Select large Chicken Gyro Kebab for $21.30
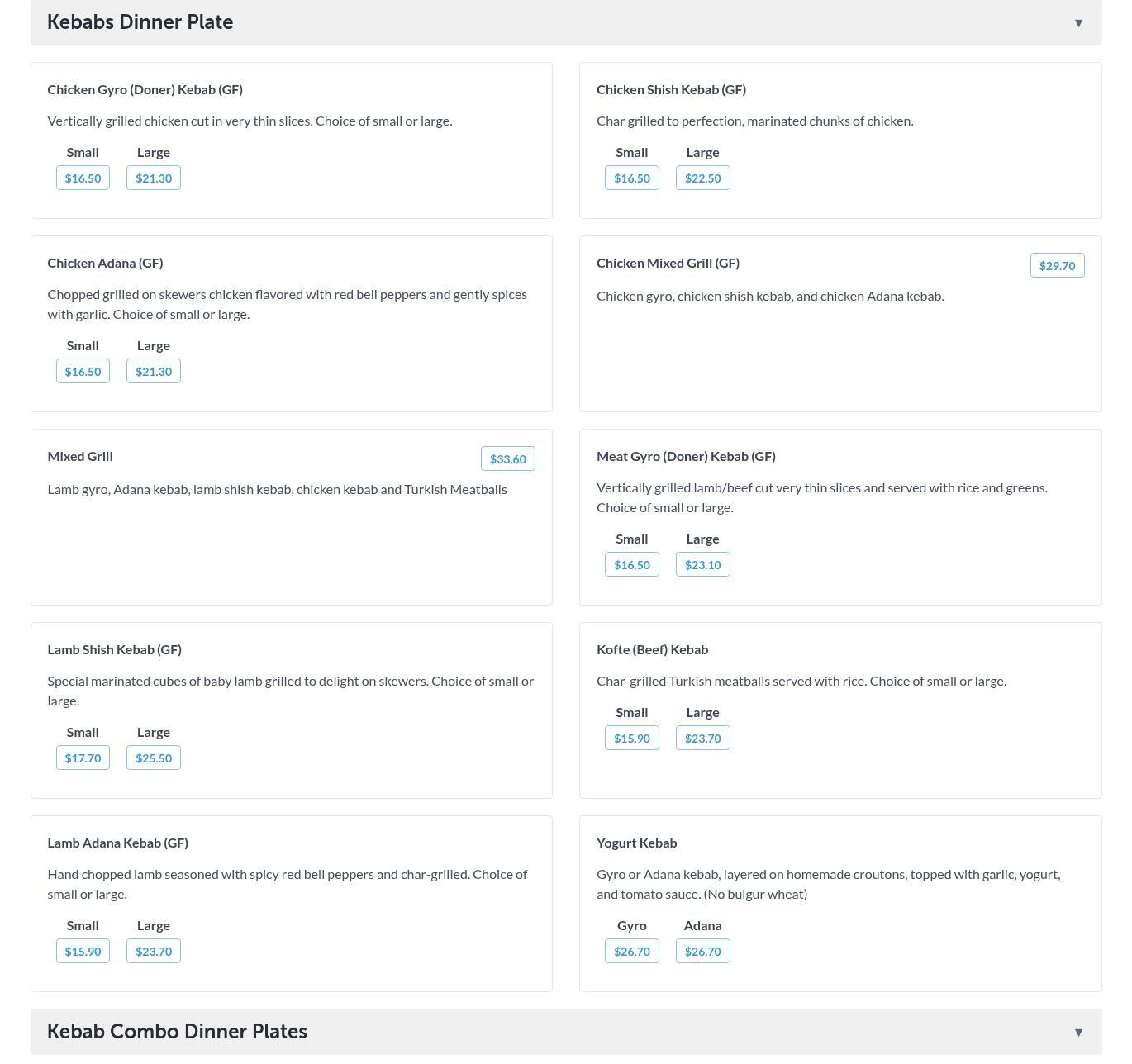This screenshot has height=1064, width=1132. click(154, 178)
